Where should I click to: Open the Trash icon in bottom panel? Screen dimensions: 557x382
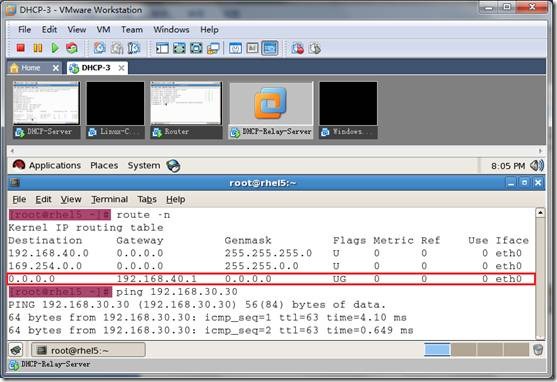coord(538,350)
